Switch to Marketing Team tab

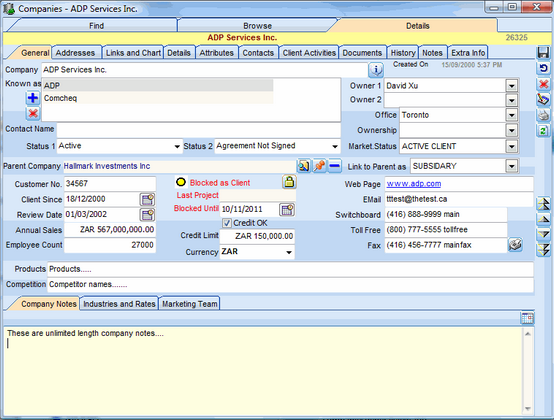[x=190, y=304]
